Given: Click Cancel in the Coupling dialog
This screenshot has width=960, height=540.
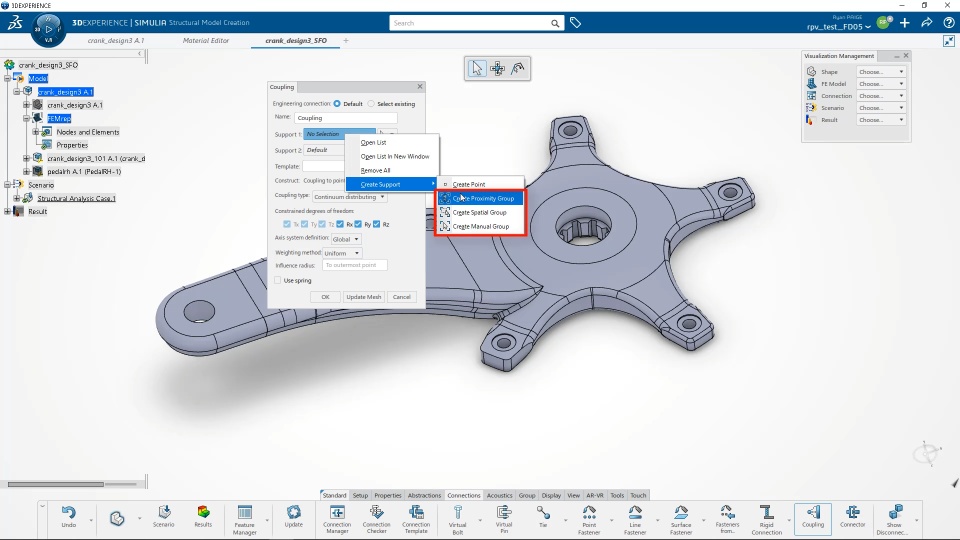Looking at the screenshot, I should (402, 297).
